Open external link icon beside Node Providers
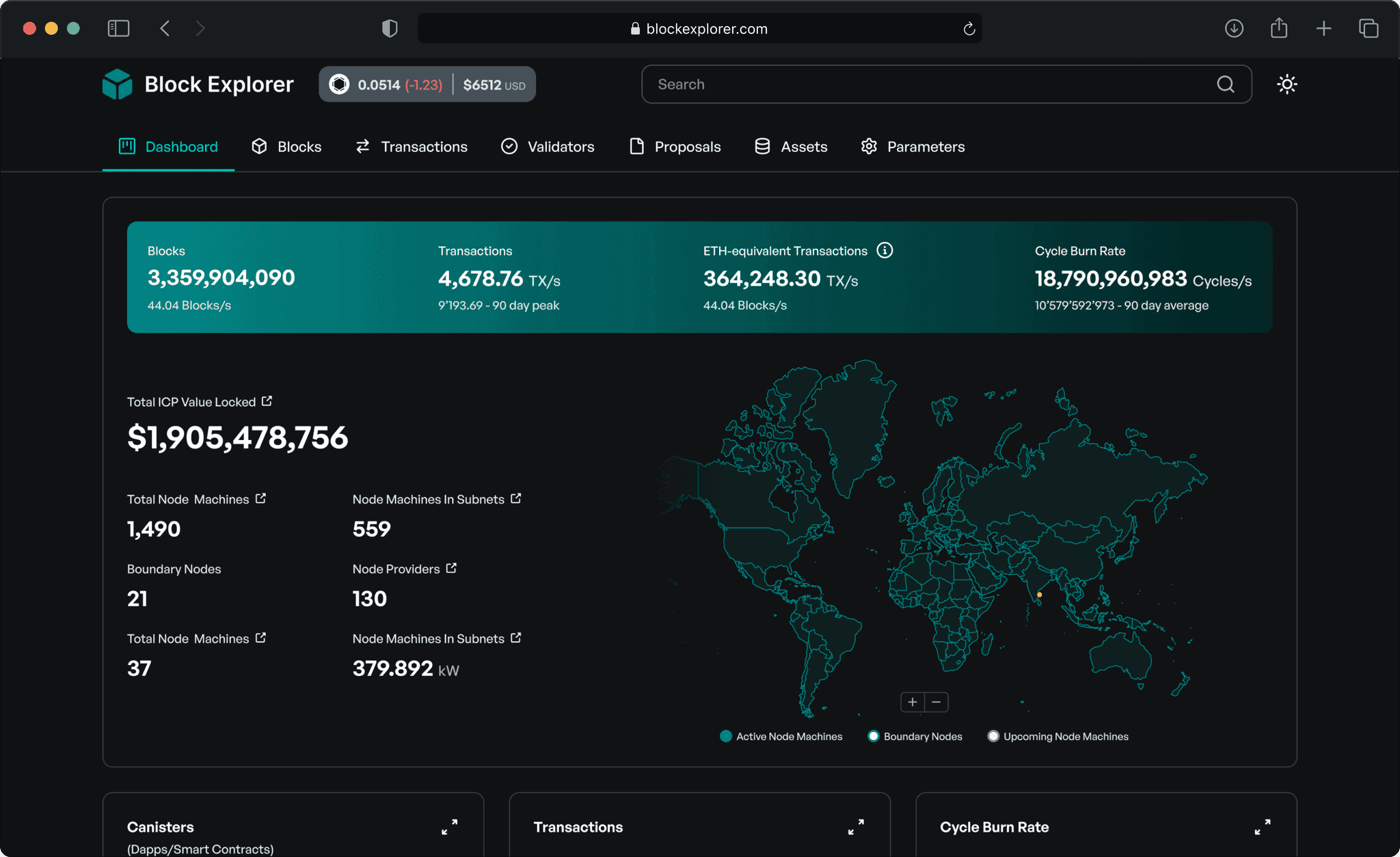The height and width of the screenshot is (857, 1400). pos(451,568)
